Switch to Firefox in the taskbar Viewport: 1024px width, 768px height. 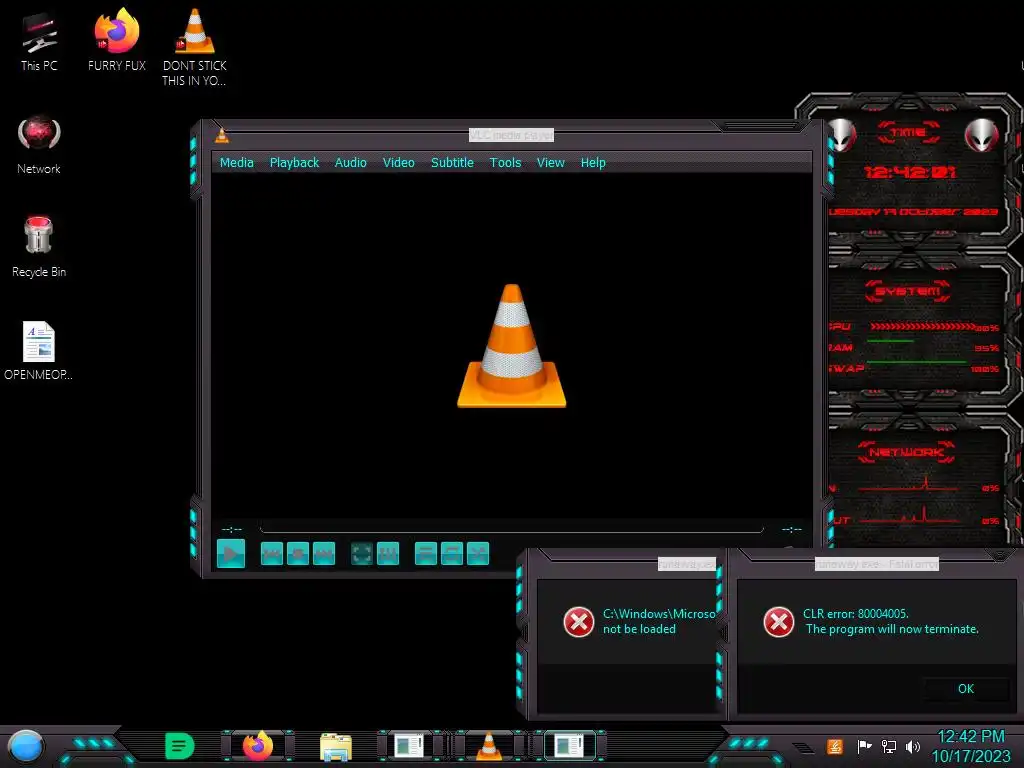click(258, 746)
